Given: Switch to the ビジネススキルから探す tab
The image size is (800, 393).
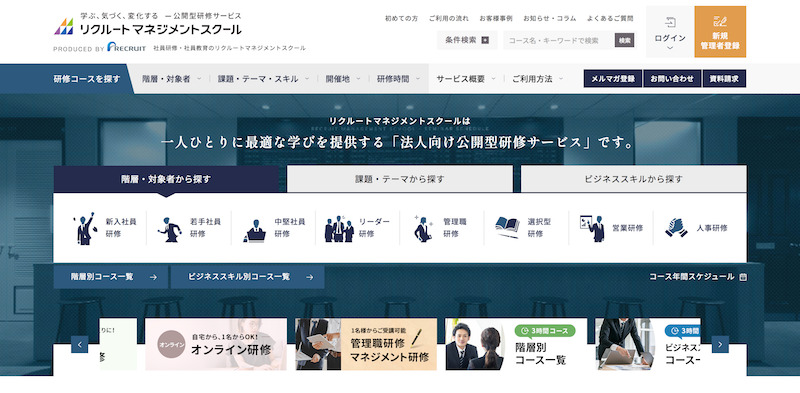Looking at the screenshot, I should coord(633,179).
